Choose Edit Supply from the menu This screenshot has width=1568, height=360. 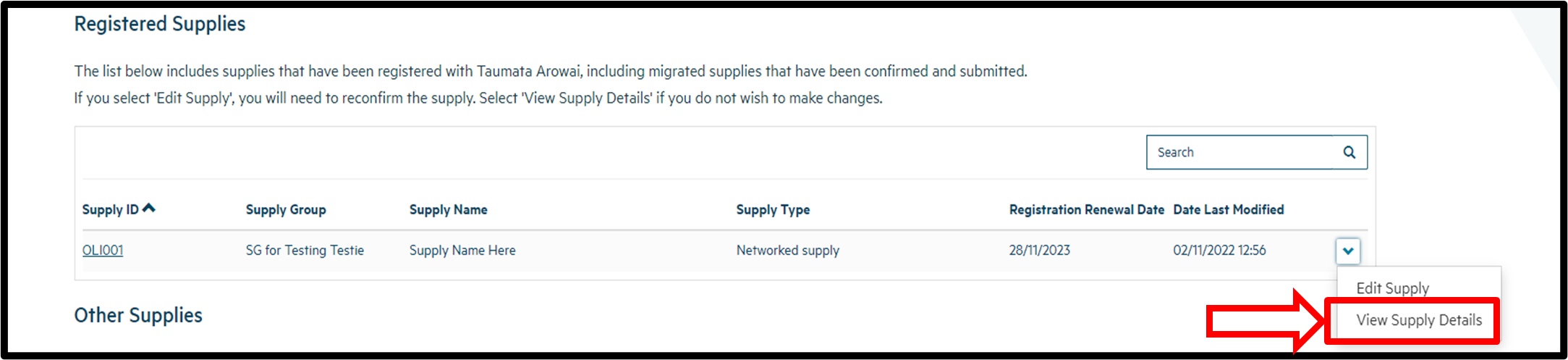point(1392,288)
